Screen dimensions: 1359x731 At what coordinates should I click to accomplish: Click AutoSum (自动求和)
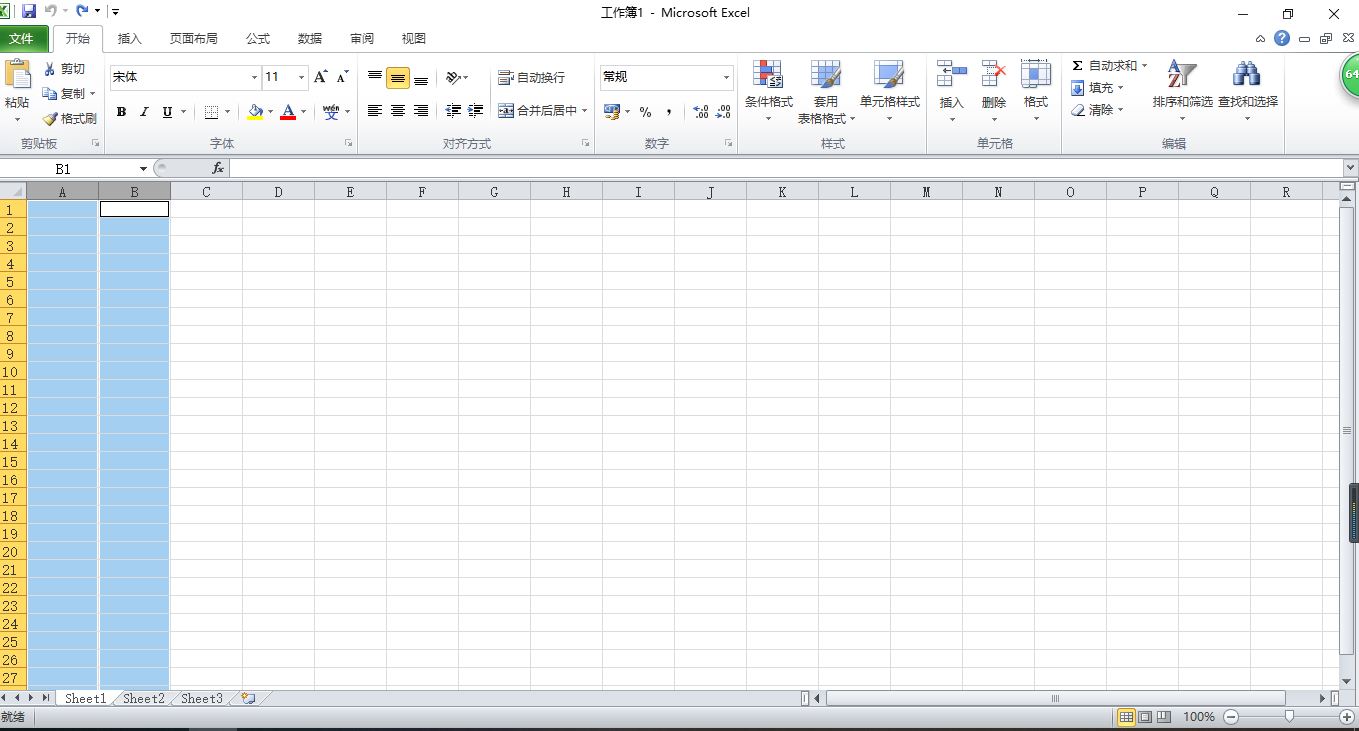click(1104, 66)
